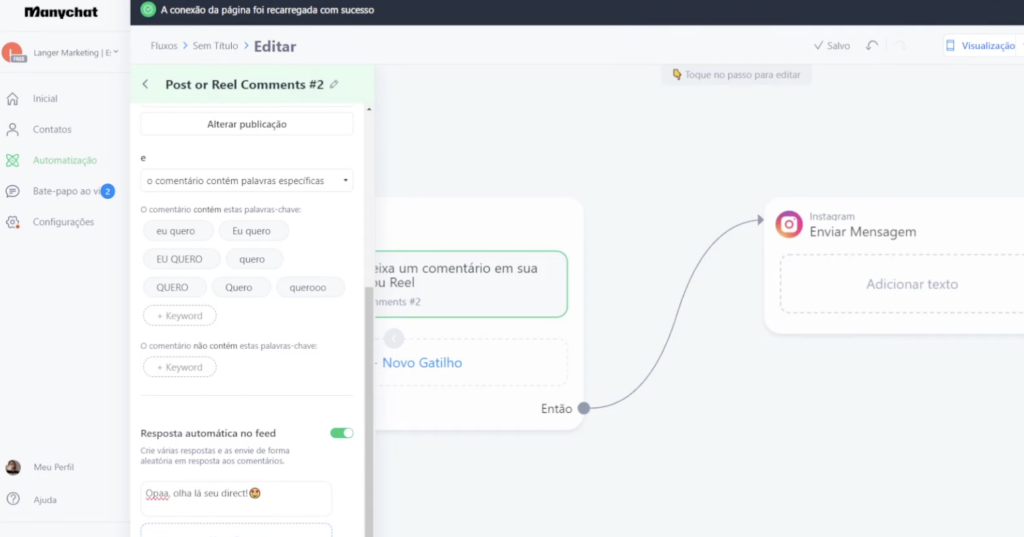Click the pencil icon to rename trigger
Image resolution: width=1024 pixels, height=537 pixels.
click(334, 85)
